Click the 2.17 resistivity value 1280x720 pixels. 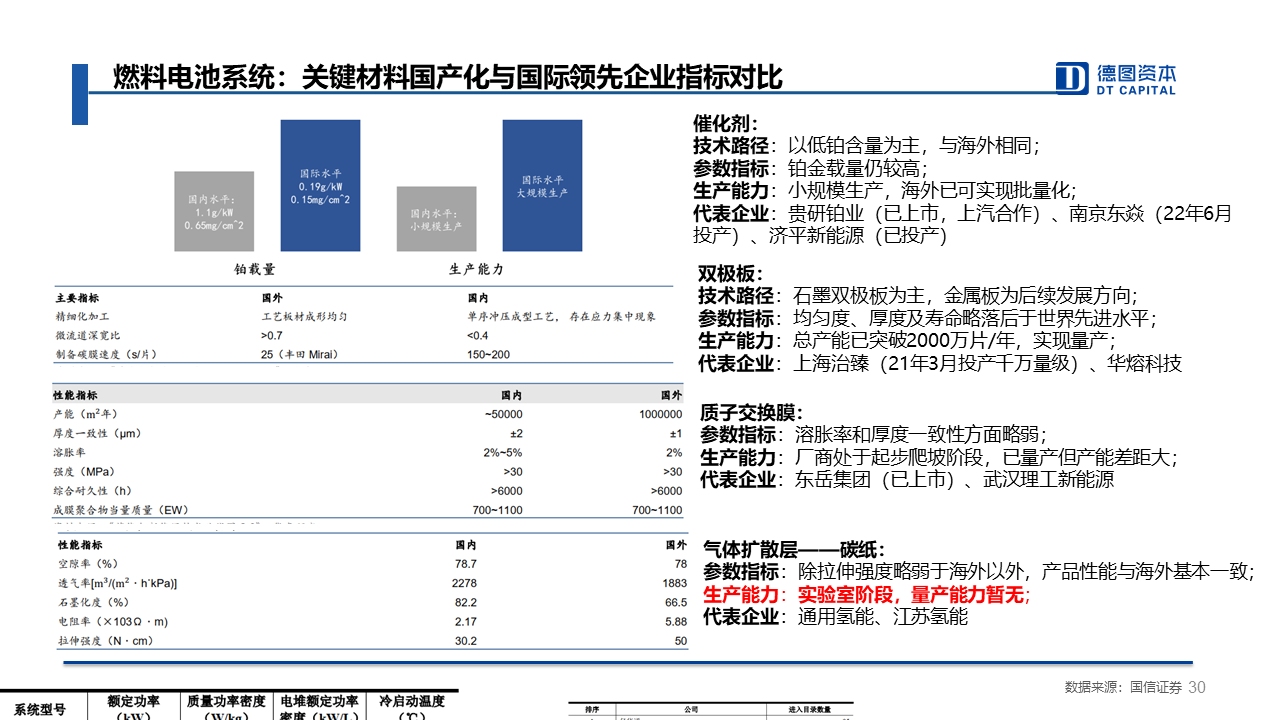pos(465,622)
